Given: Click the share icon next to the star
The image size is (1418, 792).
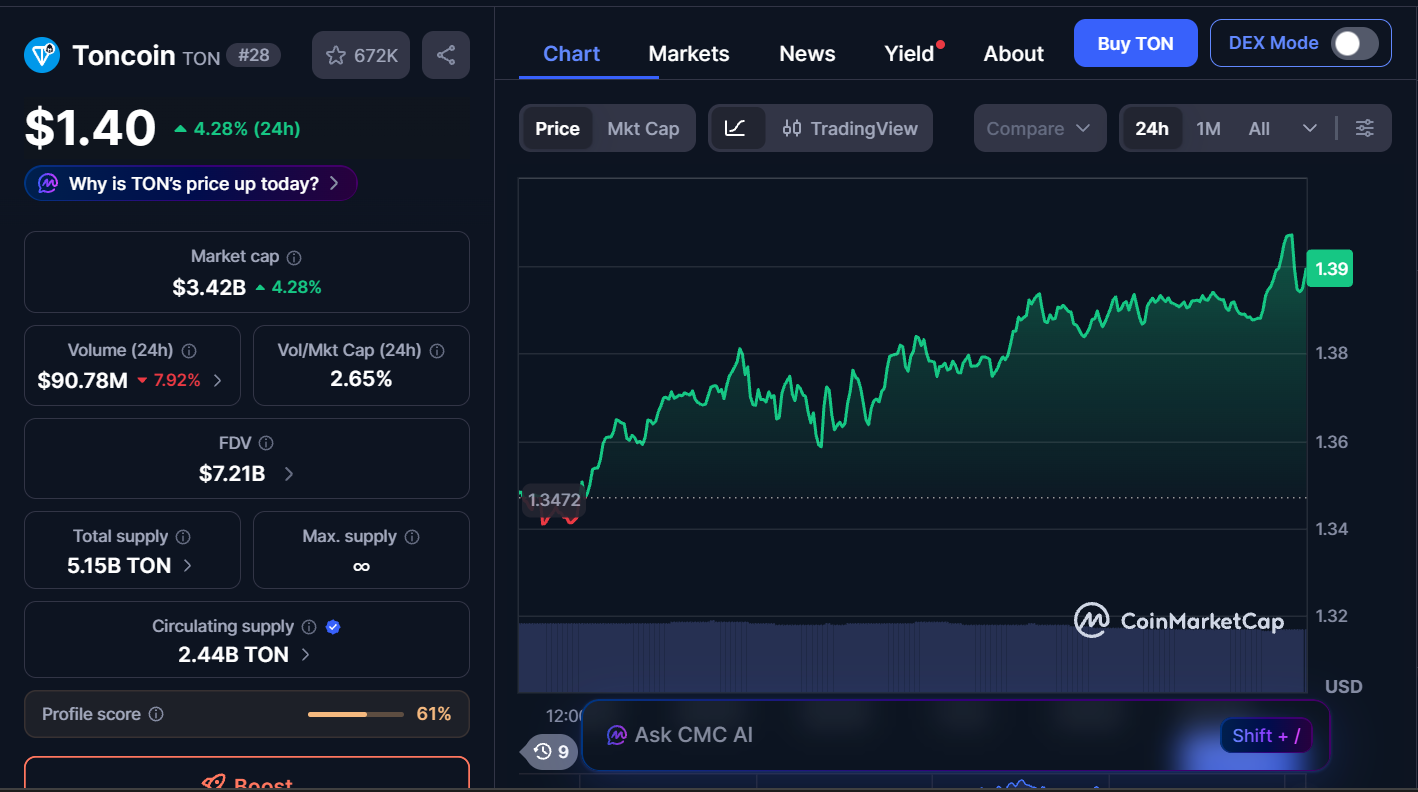Looking at the screenshot, I should pos(445,54).
